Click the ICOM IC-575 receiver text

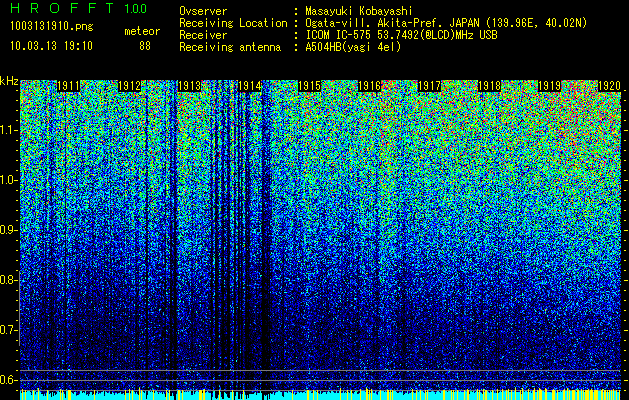click(402, 35)
